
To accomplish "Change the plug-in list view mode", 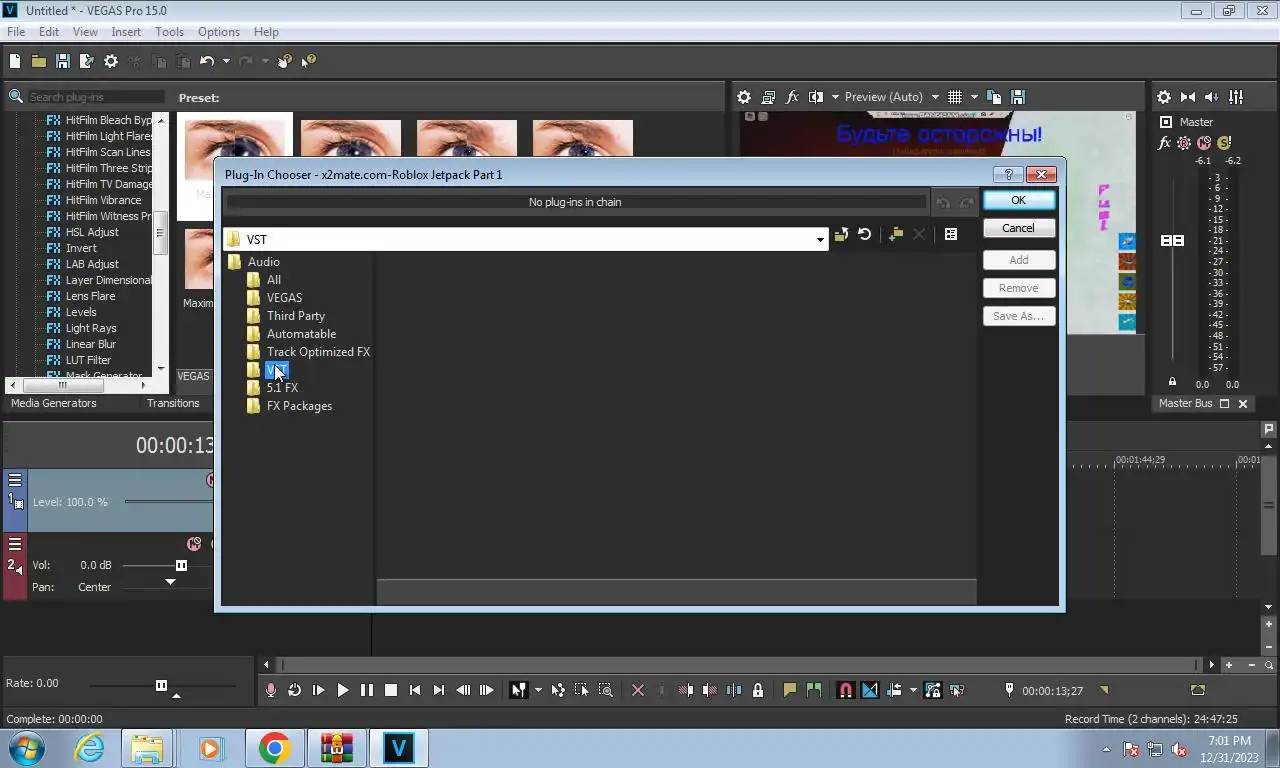I will (951, 234).
